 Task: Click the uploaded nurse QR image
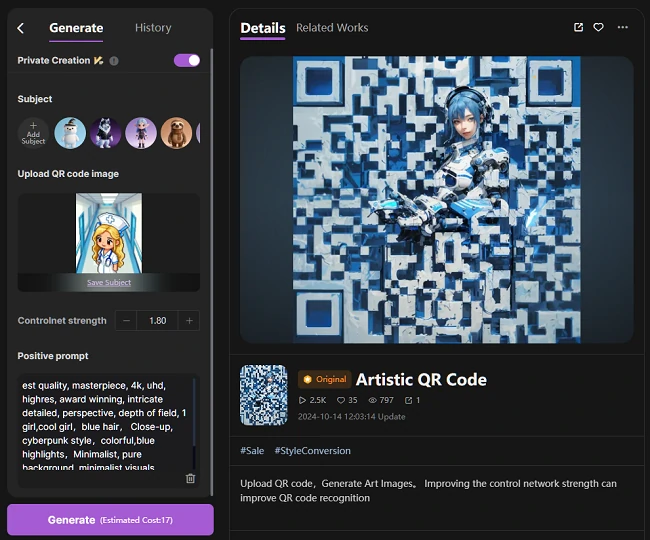[x=109, y=233]
